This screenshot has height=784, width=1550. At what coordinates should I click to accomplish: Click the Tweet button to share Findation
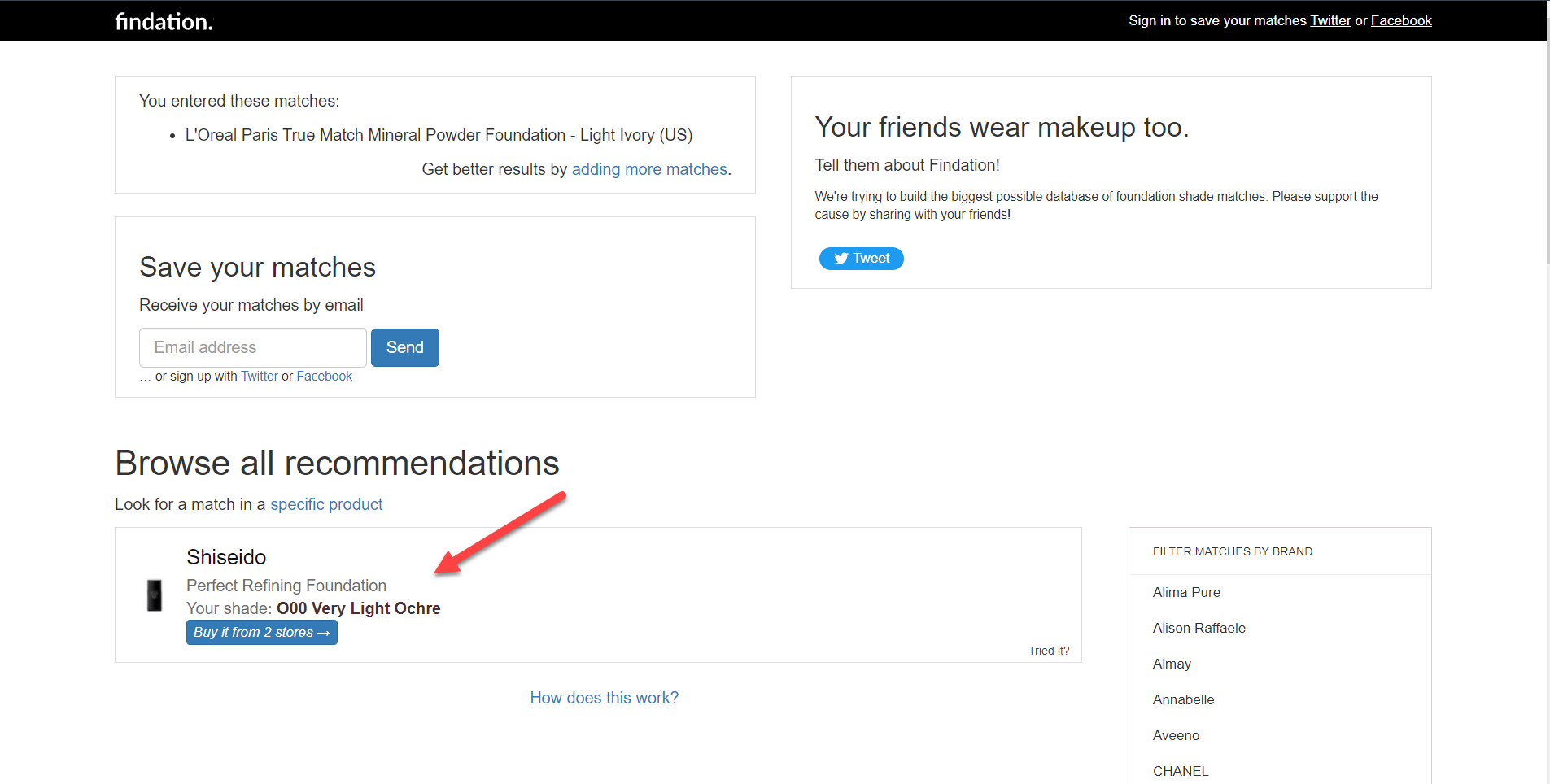point(861,258)
